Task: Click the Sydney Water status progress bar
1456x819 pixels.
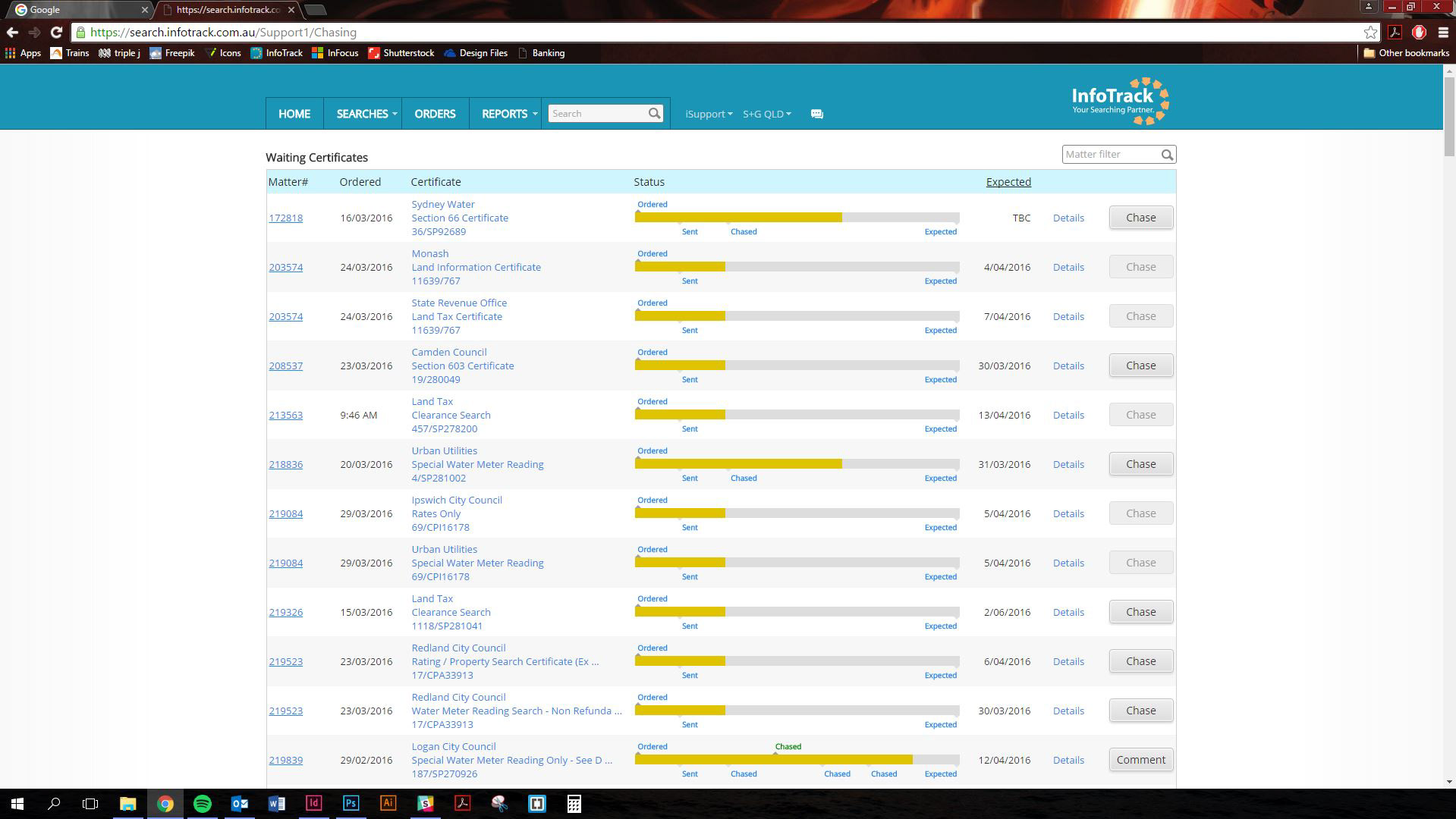Action: coord(797,218)
